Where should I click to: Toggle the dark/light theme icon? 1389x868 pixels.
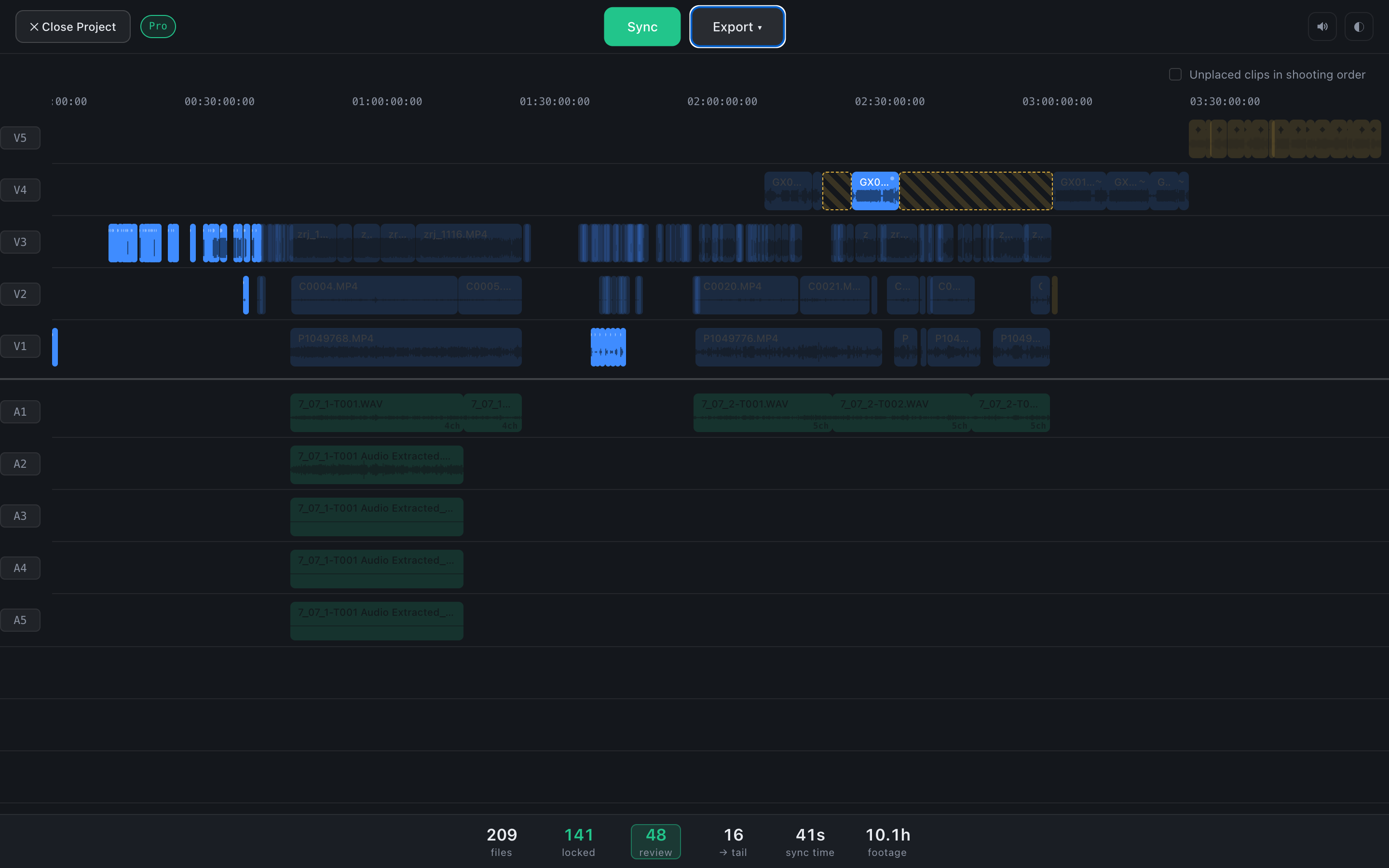(1359, 27)
